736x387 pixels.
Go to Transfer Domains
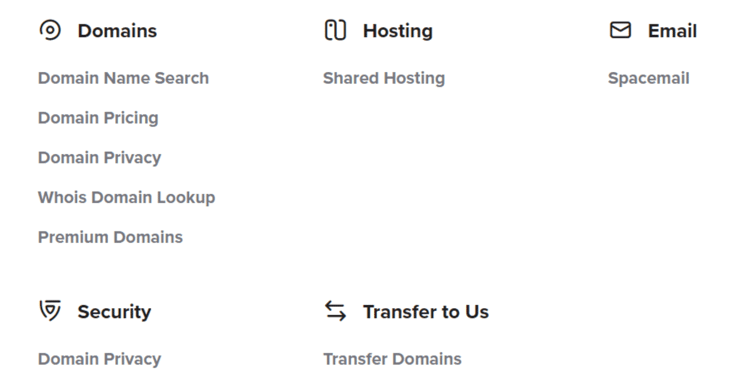(x=392, y=359)
